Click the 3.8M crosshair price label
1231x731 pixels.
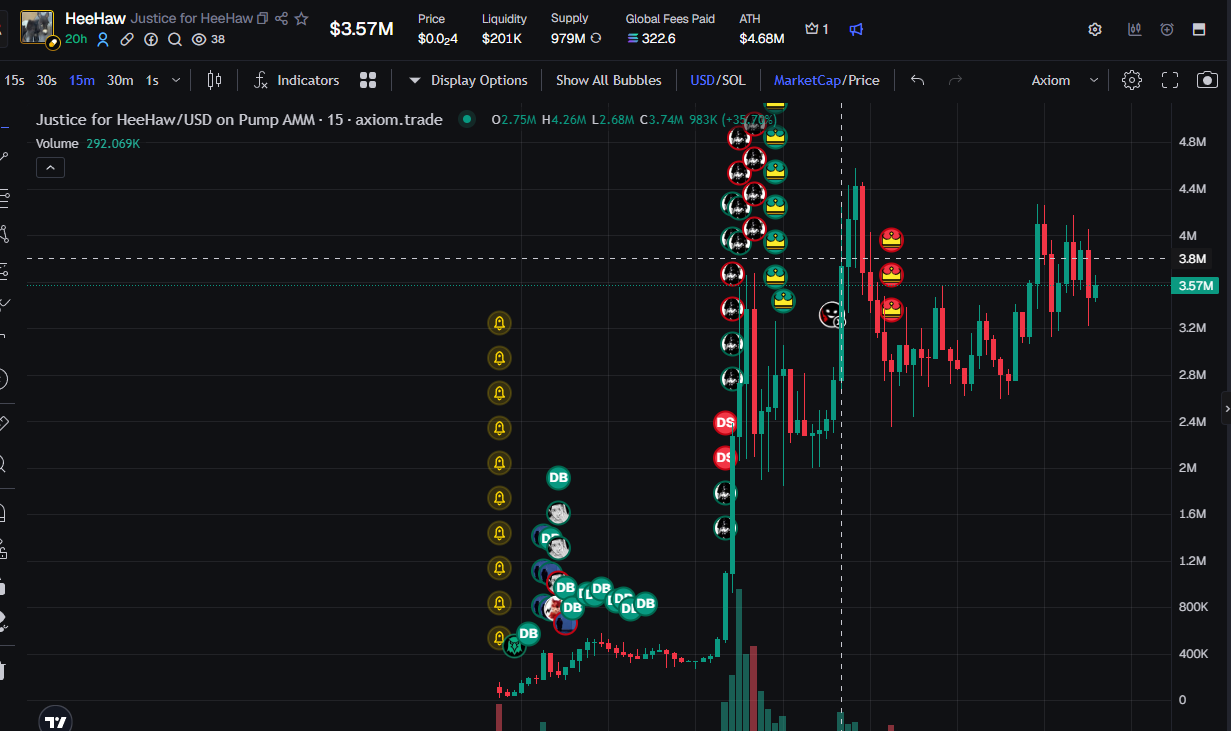click(x=1194, y=259)
